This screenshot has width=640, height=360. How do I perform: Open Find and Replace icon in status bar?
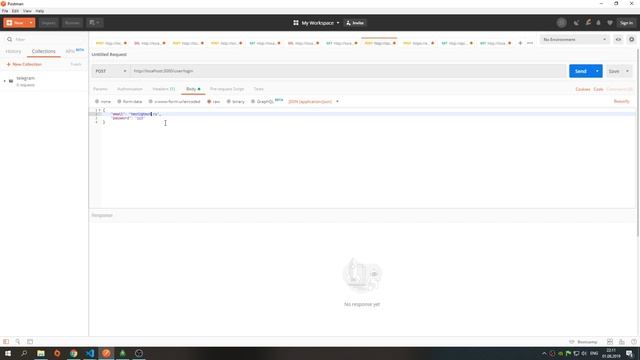click(18, 342)
